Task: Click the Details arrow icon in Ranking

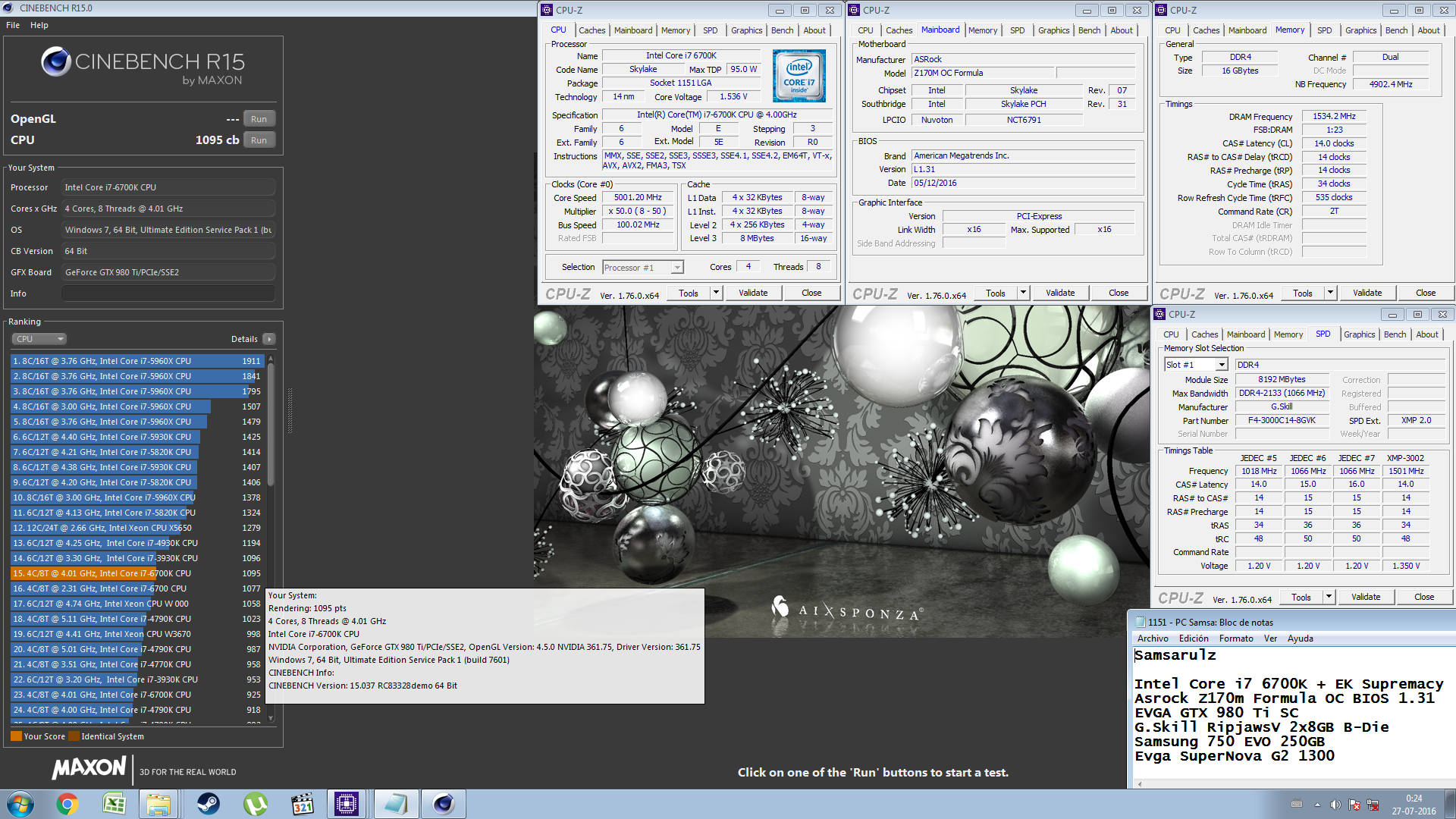Action: tap(269, 339)
